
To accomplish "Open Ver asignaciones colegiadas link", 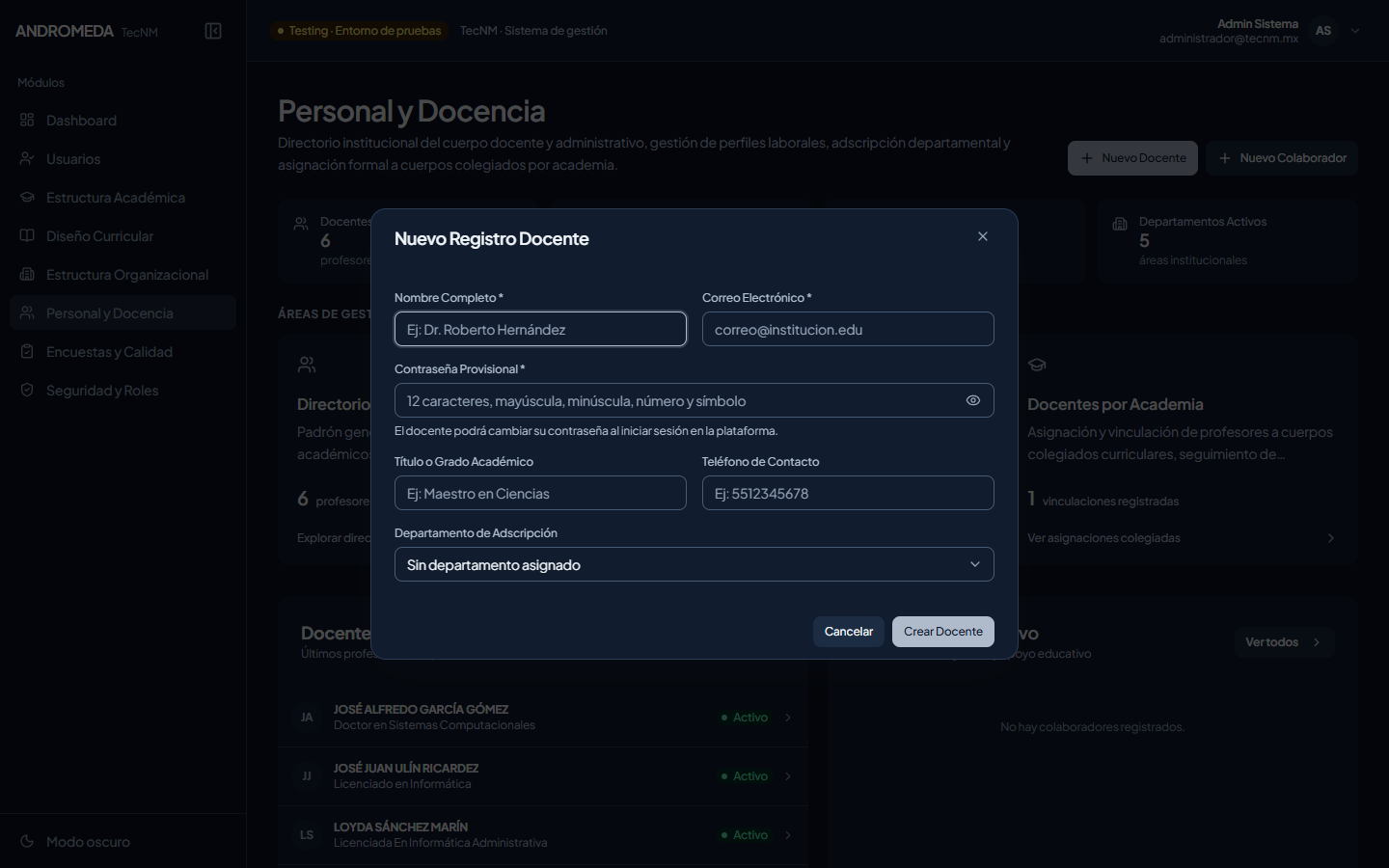I will point(1103,538).
